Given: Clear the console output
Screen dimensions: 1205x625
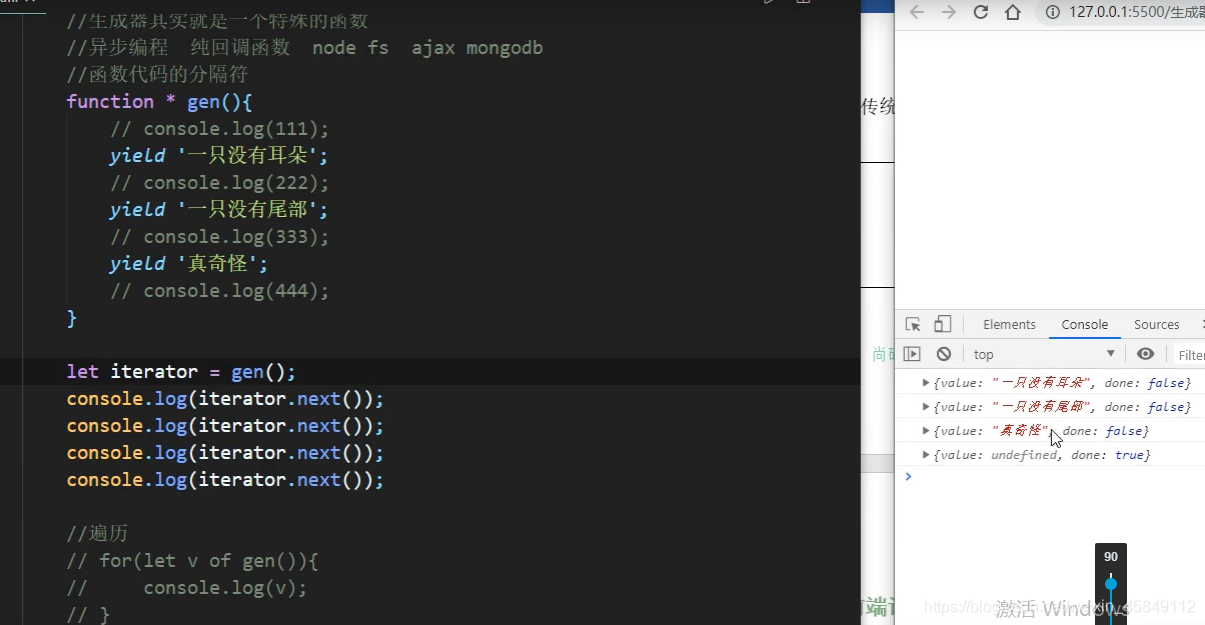Looking at the screenshot, I should tap(943, 354).
